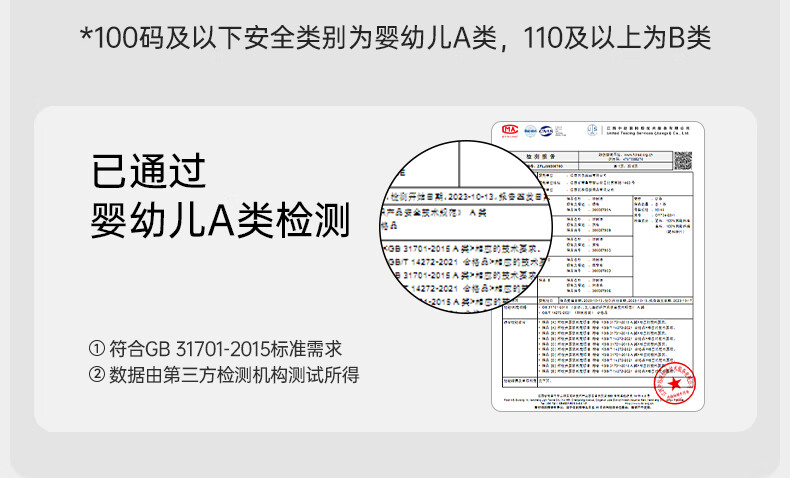Click the size safety category notice at top

pos(395,38)
